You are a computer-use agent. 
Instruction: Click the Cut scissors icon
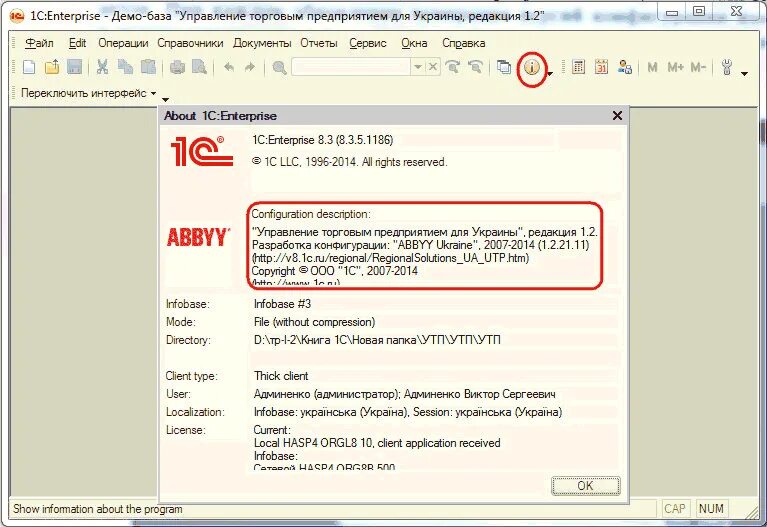[x=102, y=67]
